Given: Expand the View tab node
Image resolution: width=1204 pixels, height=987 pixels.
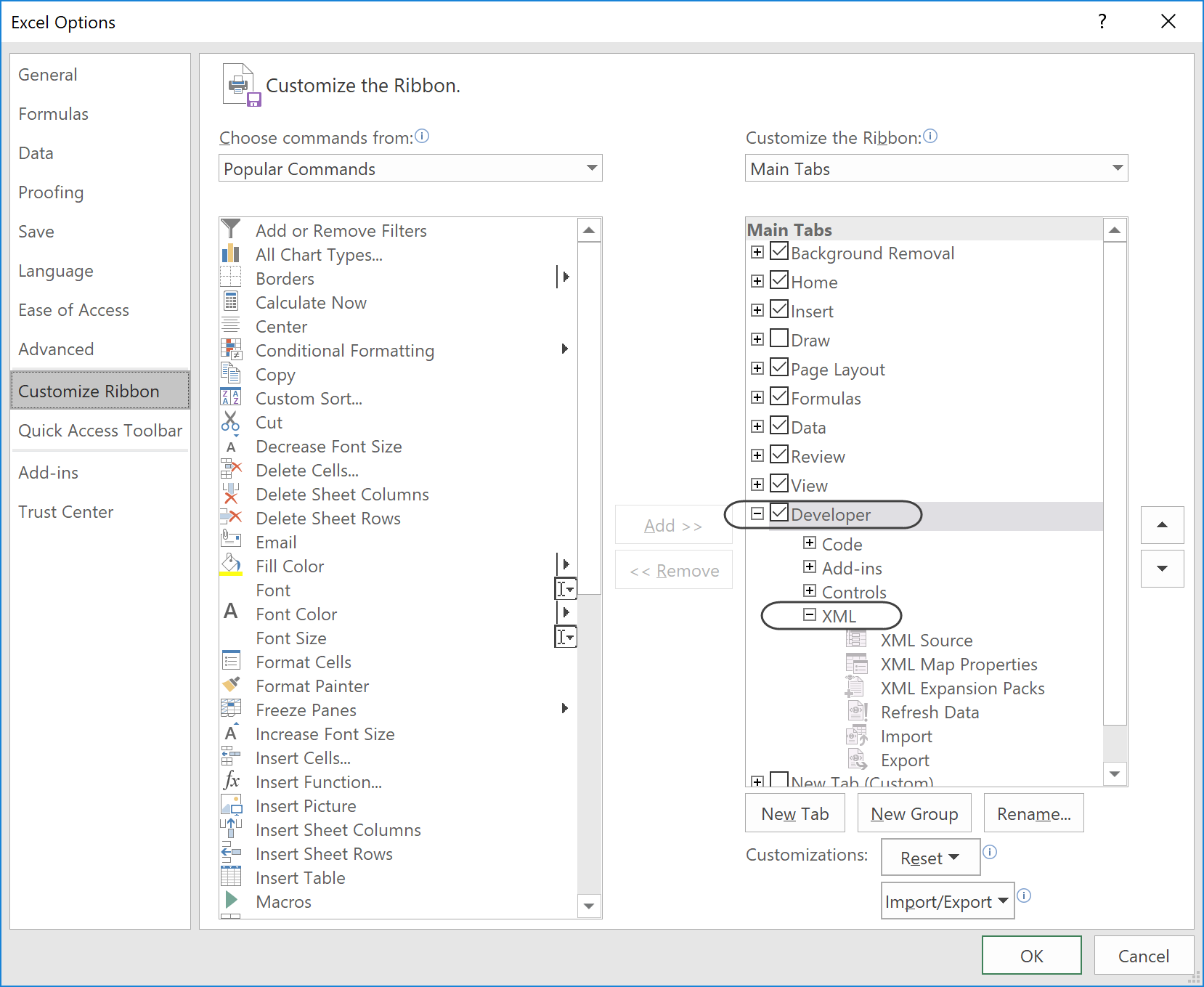Looking at the screenshot, I should coord(757,484).
